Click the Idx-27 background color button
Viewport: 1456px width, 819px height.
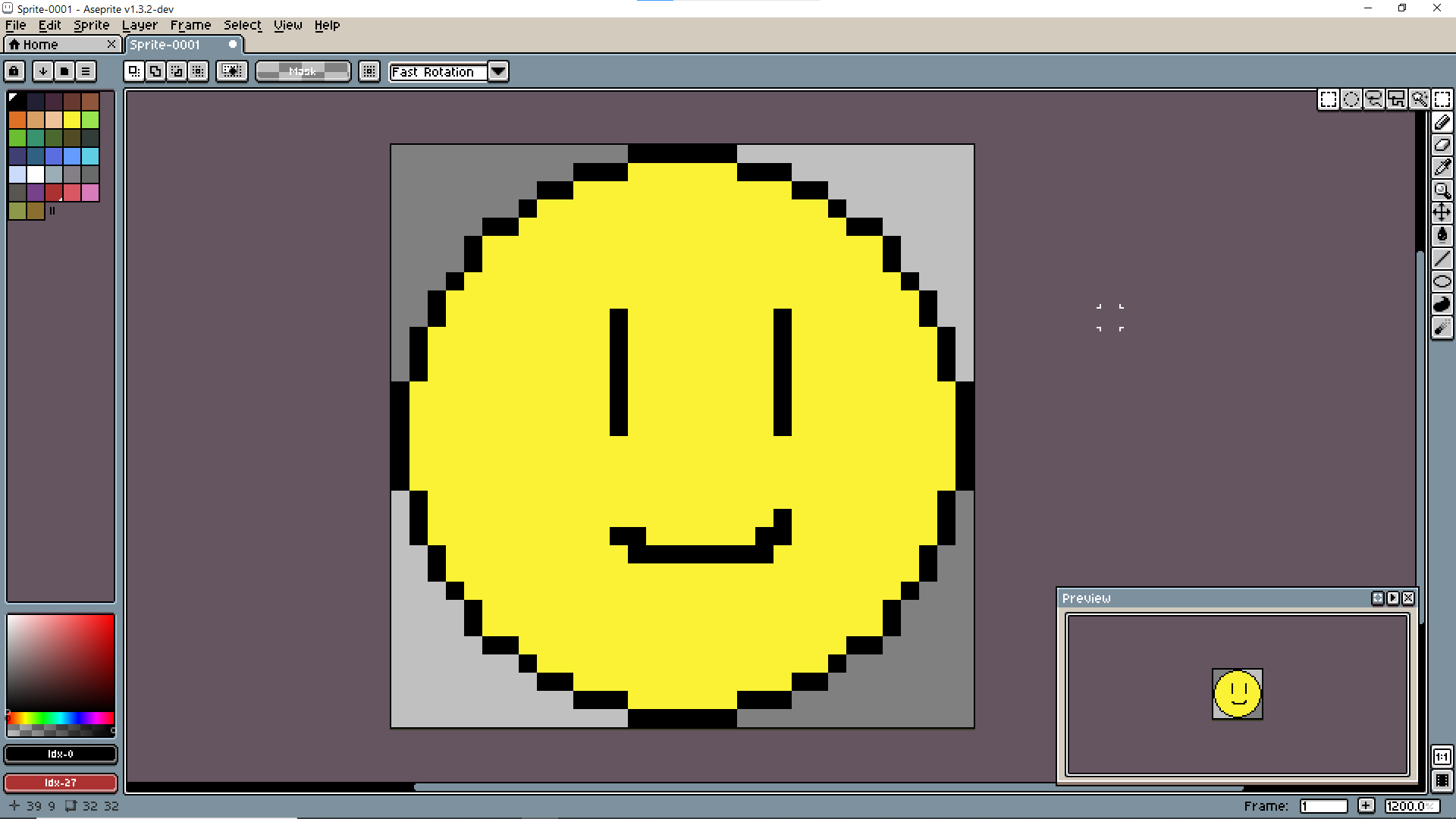click(61, 783)
